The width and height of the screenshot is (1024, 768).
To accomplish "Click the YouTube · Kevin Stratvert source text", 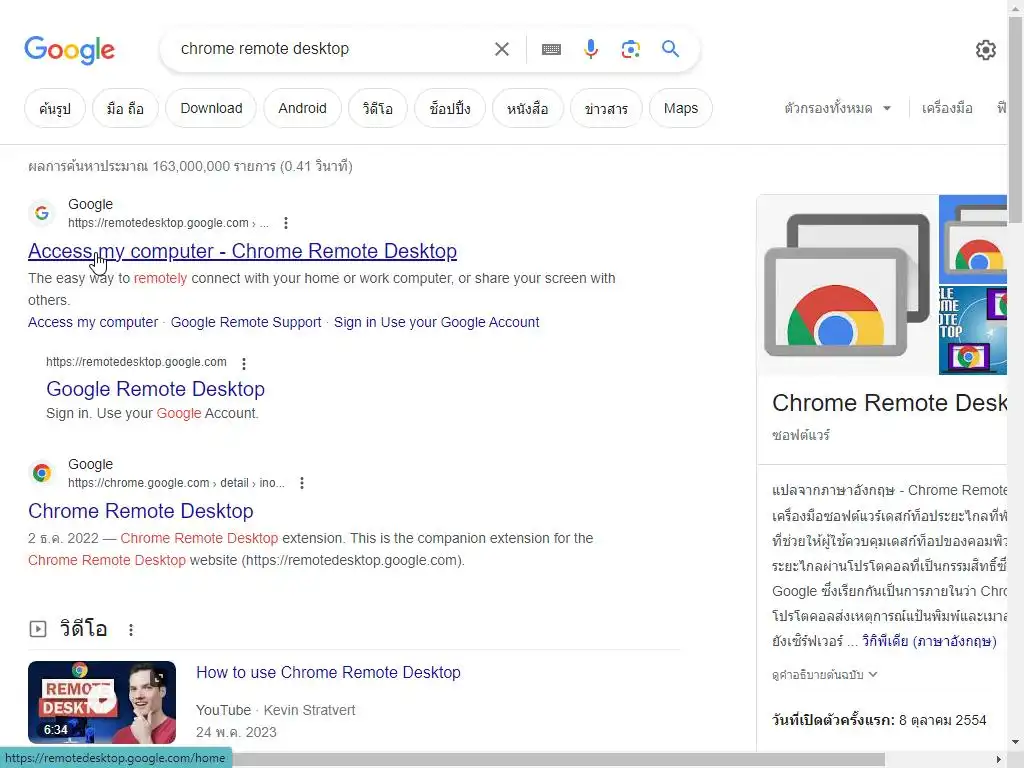I will click(x=276, y=710).
